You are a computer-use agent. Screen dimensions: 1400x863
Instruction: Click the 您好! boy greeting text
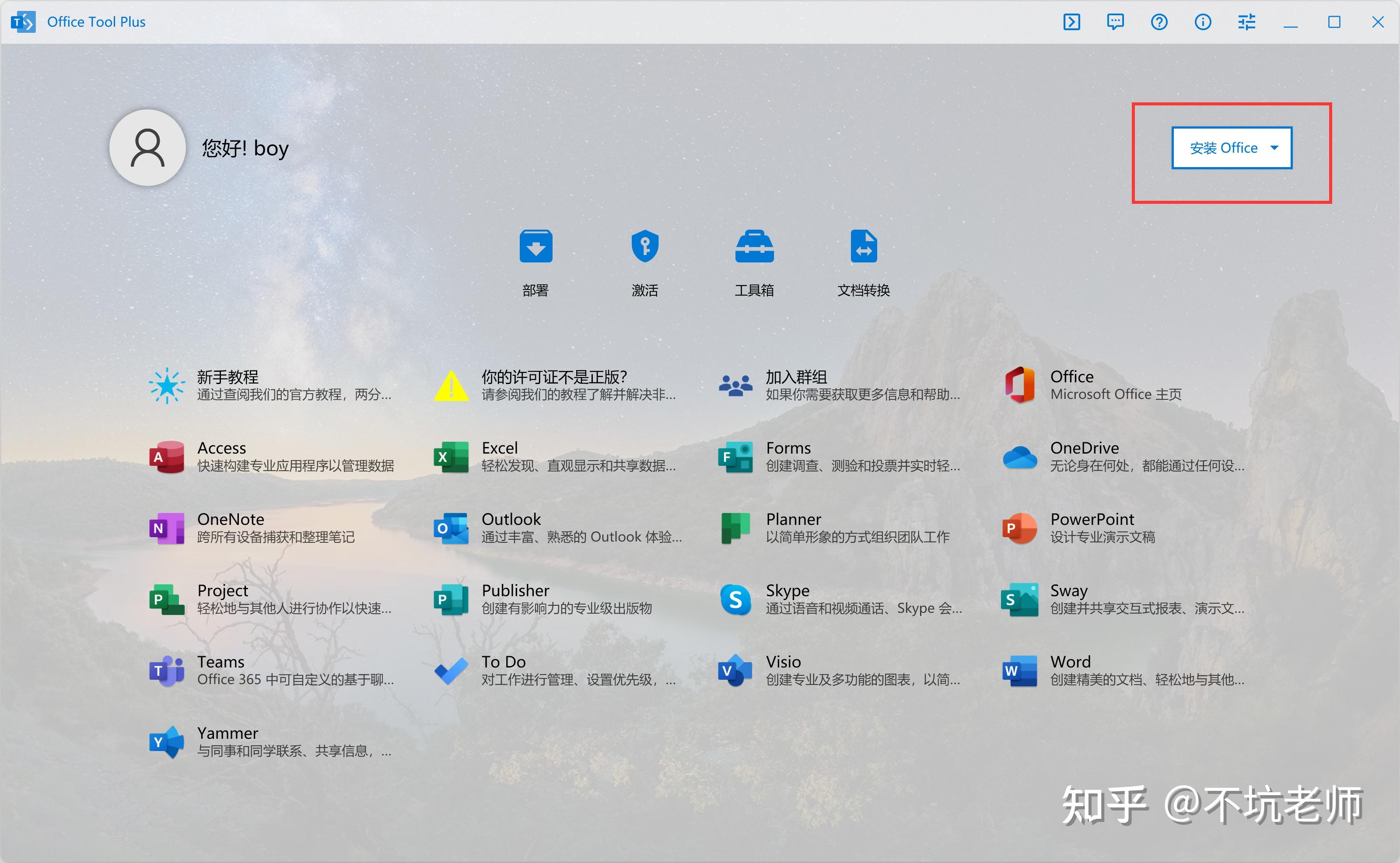[x=245, y=148]
